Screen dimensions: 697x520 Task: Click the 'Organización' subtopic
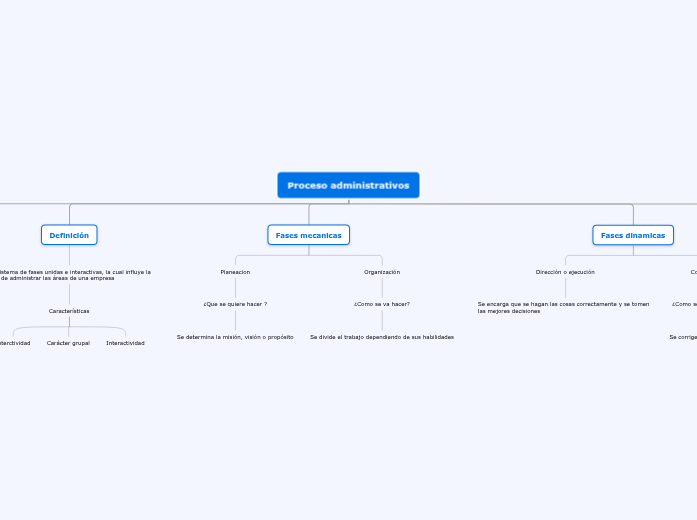(382, 272)
